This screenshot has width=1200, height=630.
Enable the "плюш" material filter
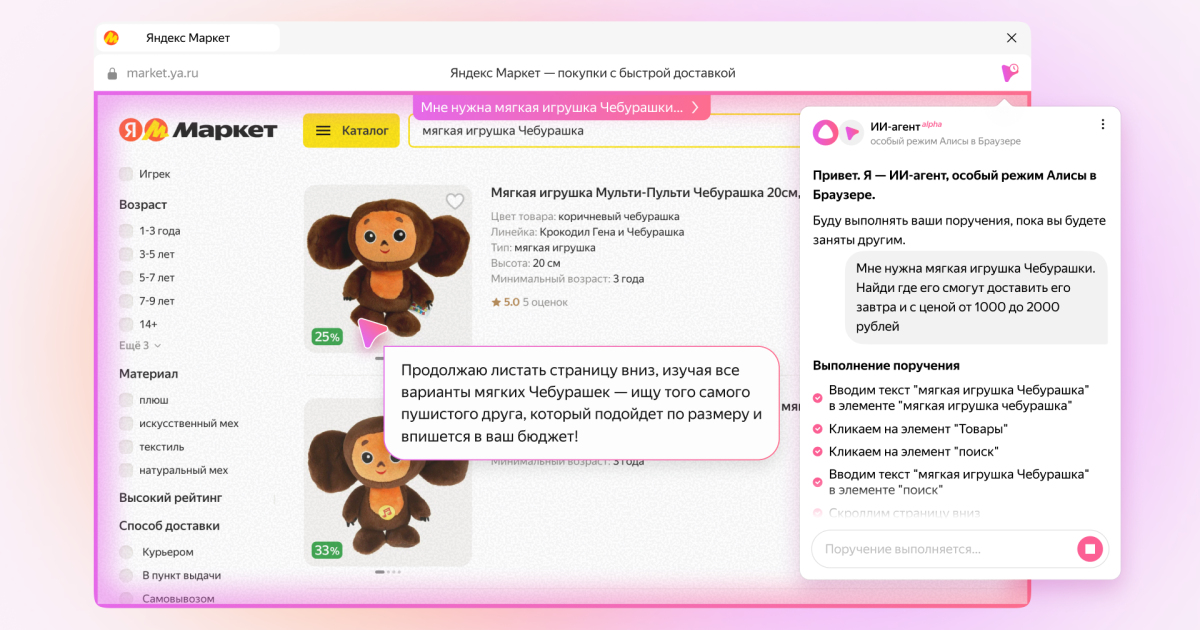[126, 400]
